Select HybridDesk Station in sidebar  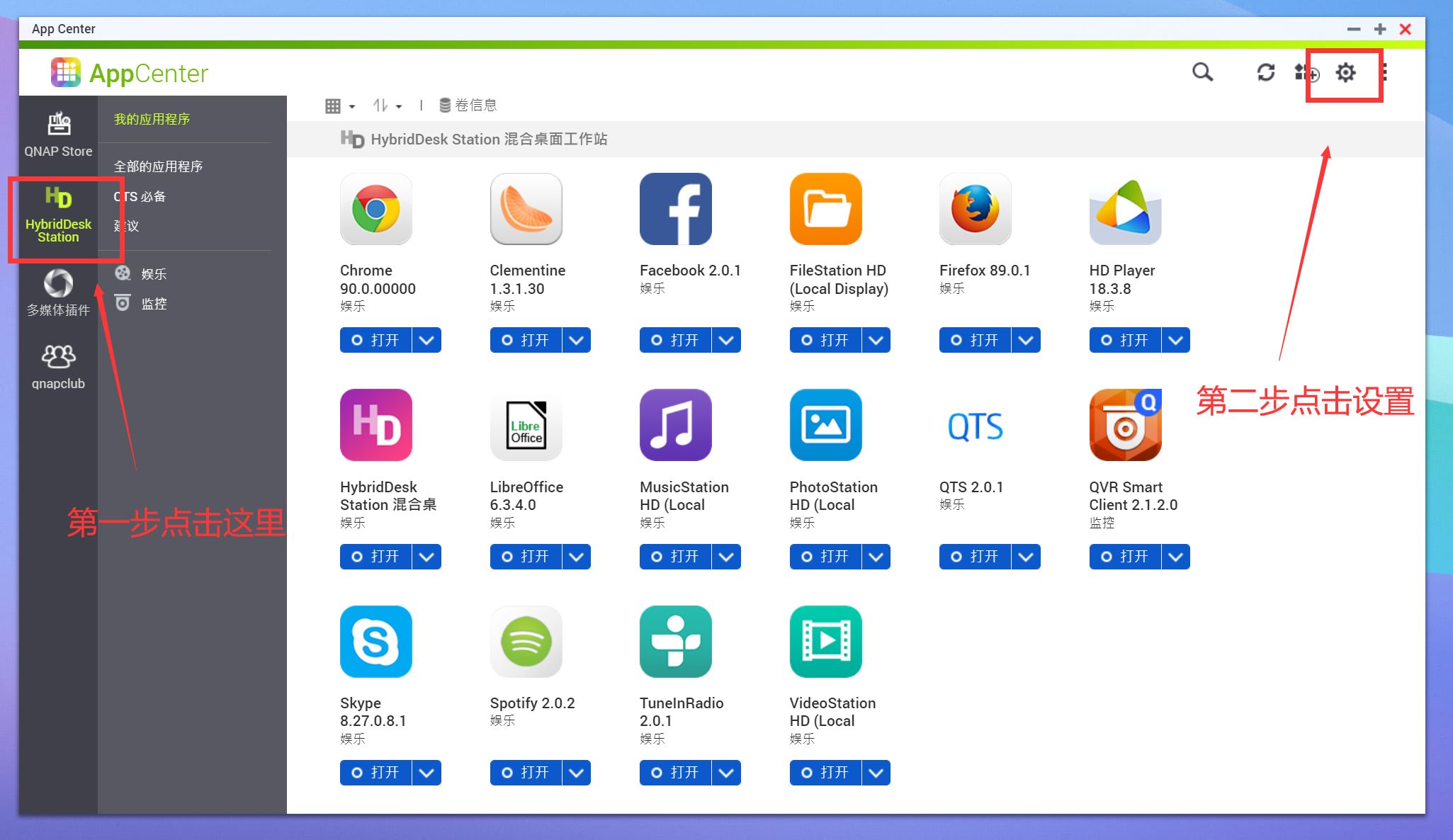pos(58,215)
